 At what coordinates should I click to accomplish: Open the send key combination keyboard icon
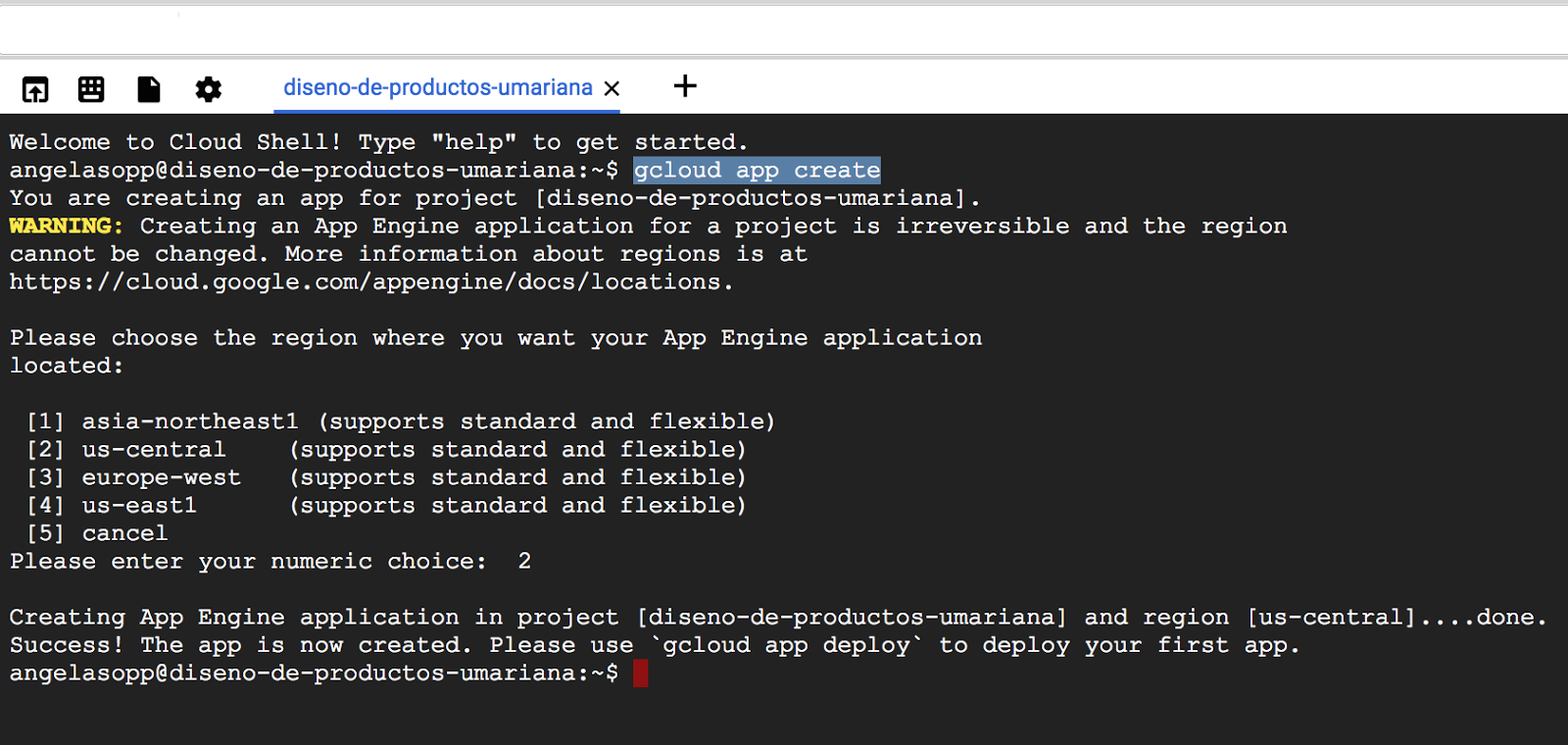click(x=91, y=89)
